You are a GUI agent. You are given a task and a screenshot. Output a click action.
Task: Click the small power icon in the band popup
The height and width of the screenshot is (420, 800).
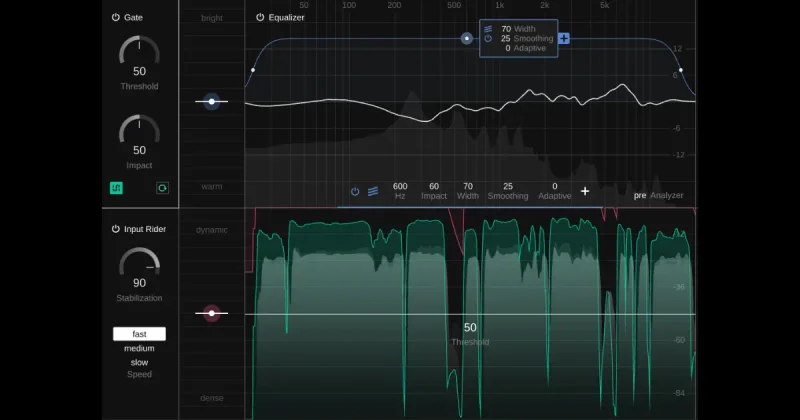(488, 38)
